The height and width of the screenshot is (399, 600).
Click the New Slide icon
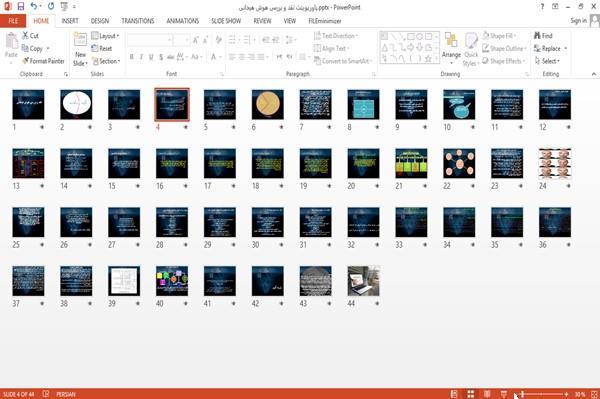click(x=80, y=40)
